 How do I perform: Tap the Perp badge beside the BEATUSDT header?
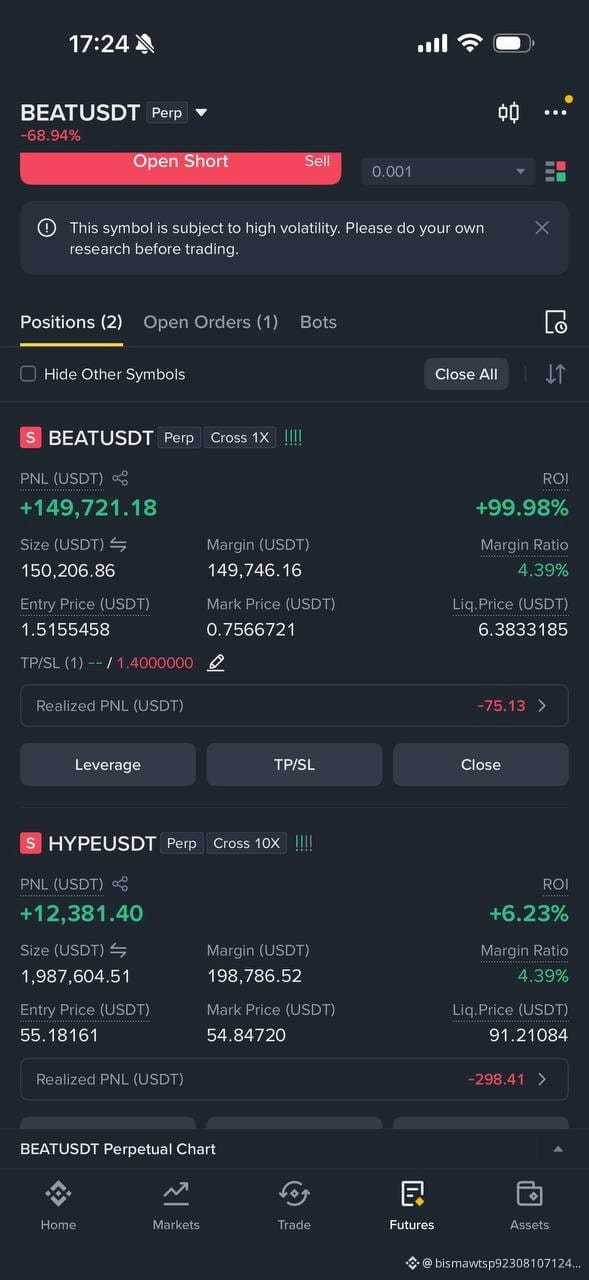167,112
